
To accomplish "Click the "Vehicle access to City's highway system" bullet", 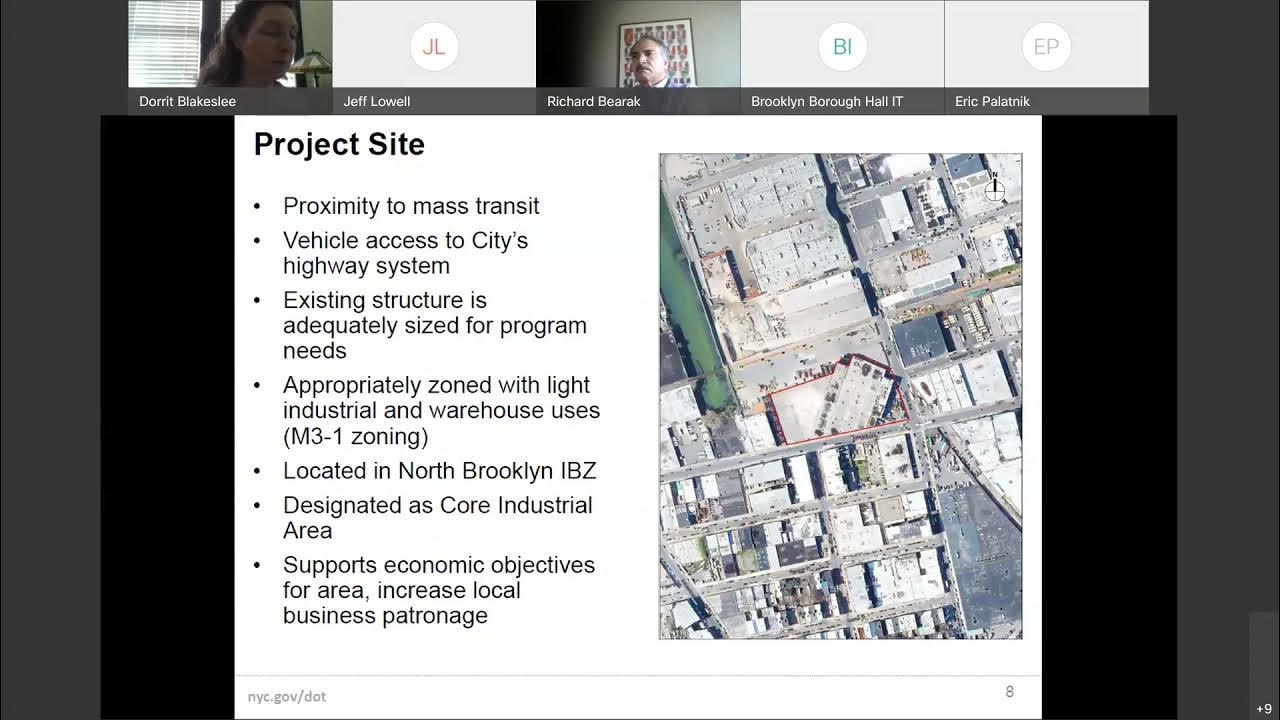I will click(405, 253).
